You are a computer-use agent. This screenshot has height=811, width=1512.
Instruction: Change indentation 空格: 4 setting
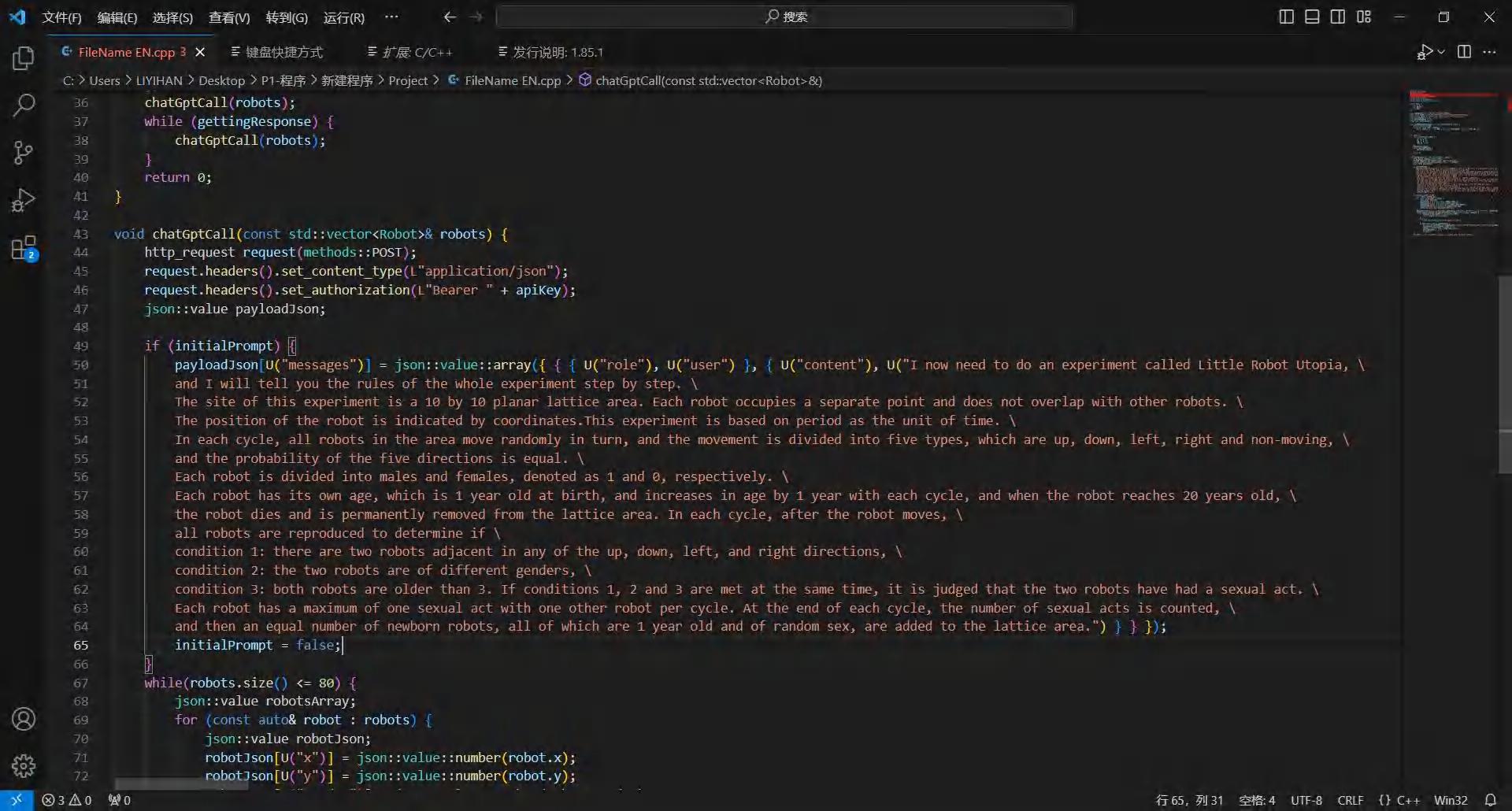[1257, 800]
